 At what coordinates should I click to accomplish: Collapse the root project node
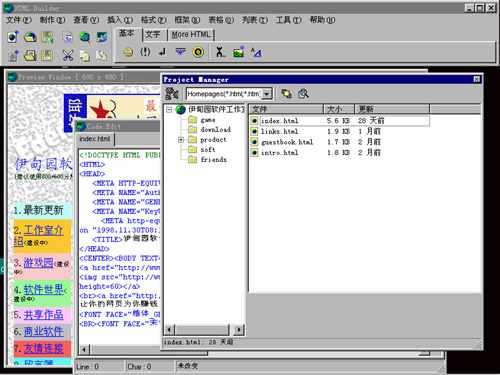click(169, 109)
